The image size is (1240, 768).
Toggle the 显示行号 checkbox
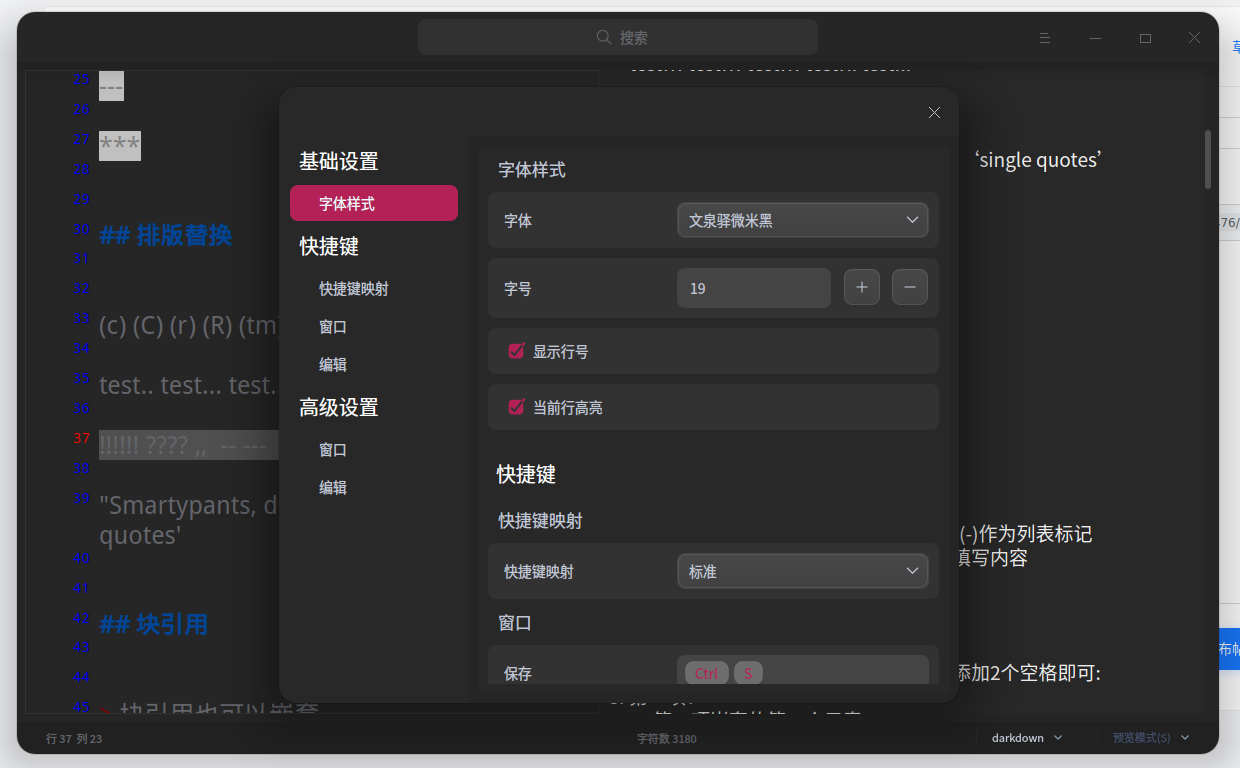coord(517,351)
